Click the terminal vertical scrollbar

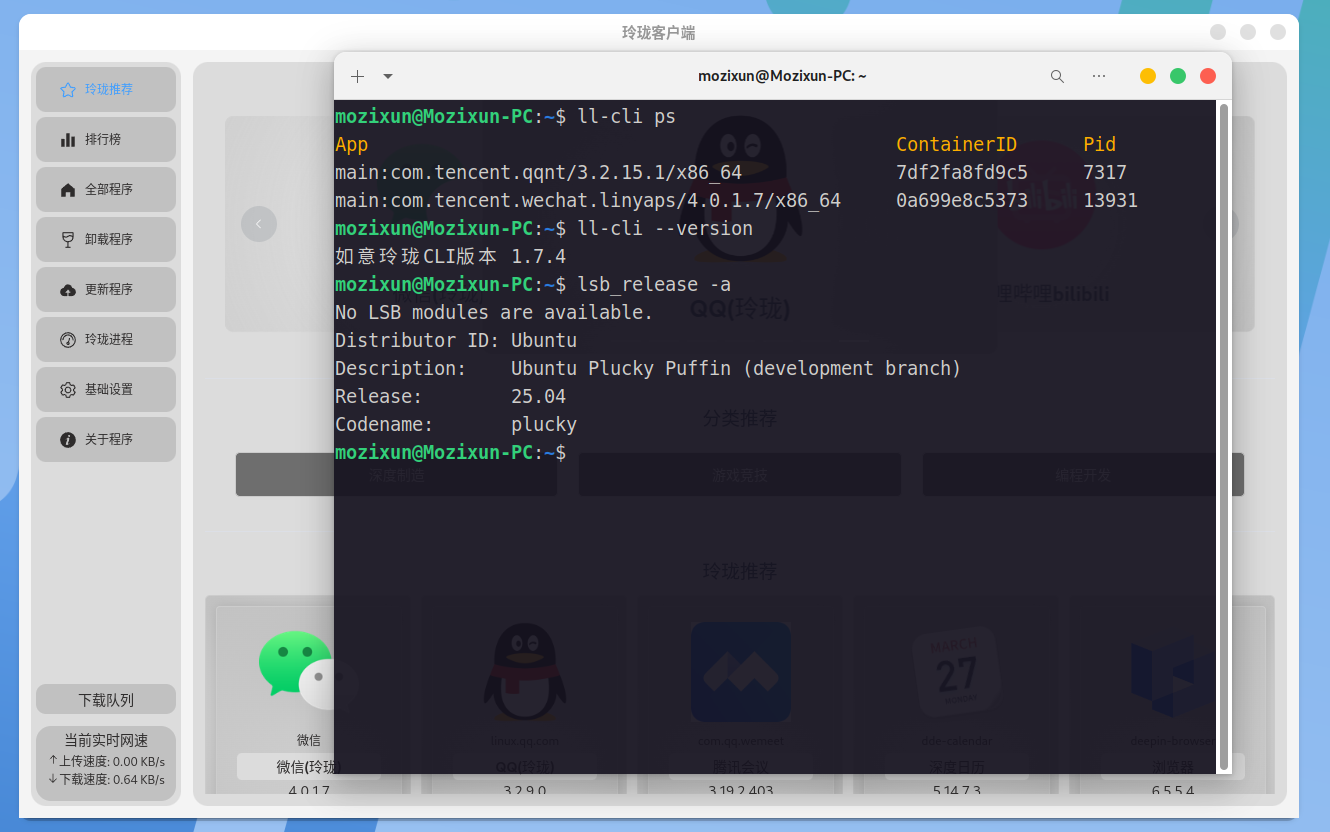pos(1224,436)
